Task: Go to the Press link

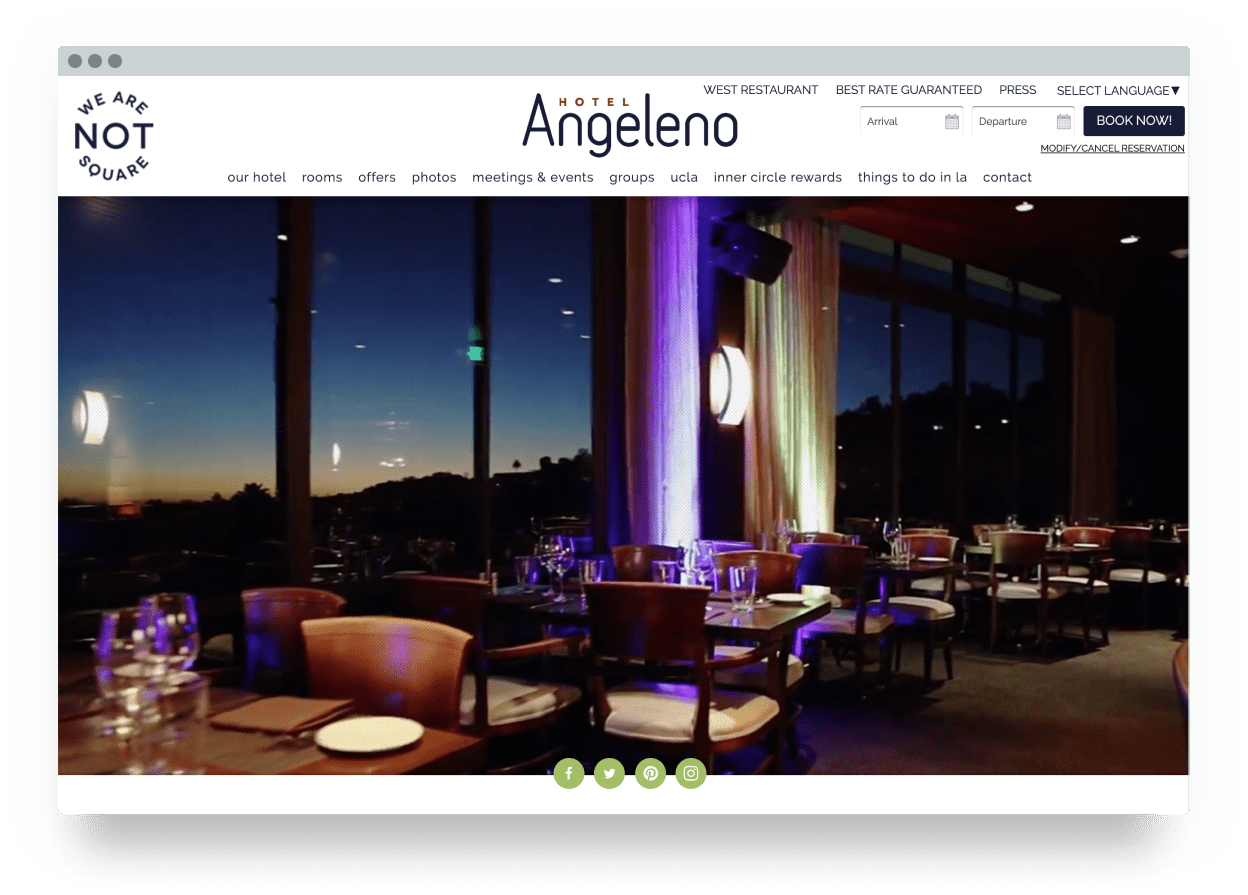Action: (x=1018, y=90)
